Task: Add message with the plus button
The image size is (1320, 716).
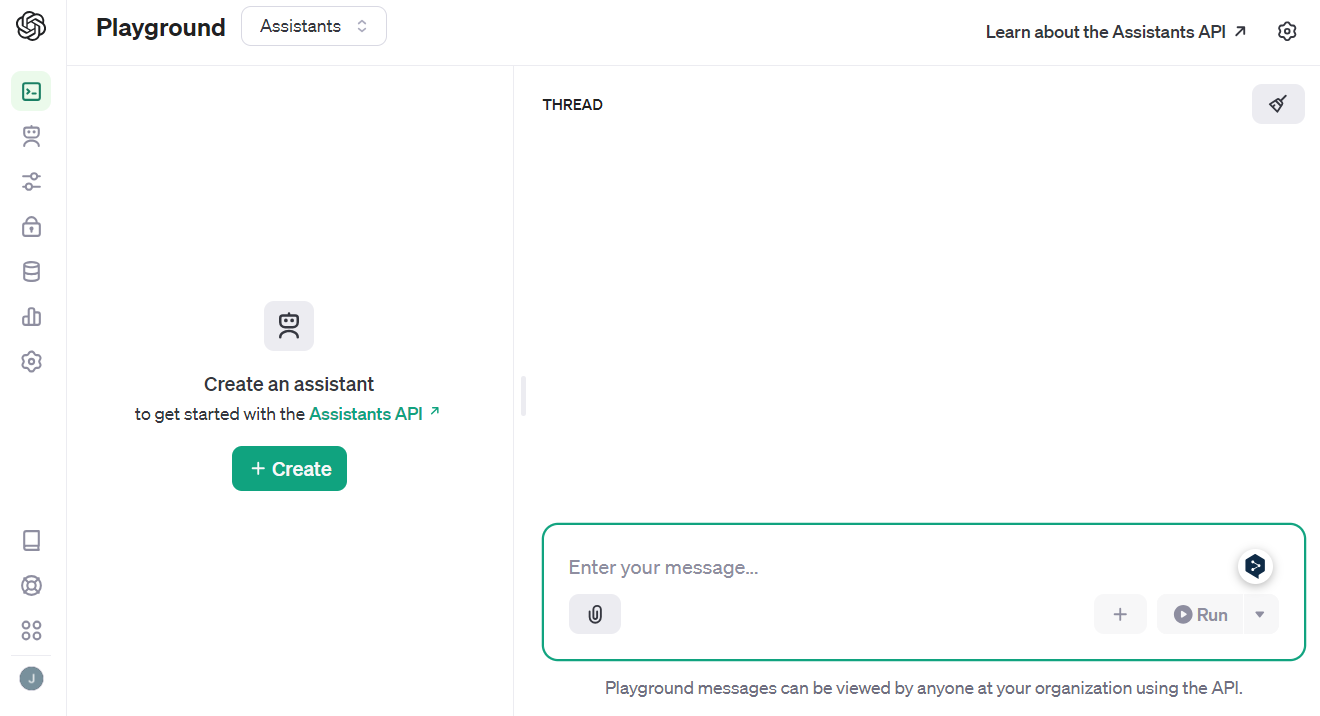Action: click(x=1120, y=614)
